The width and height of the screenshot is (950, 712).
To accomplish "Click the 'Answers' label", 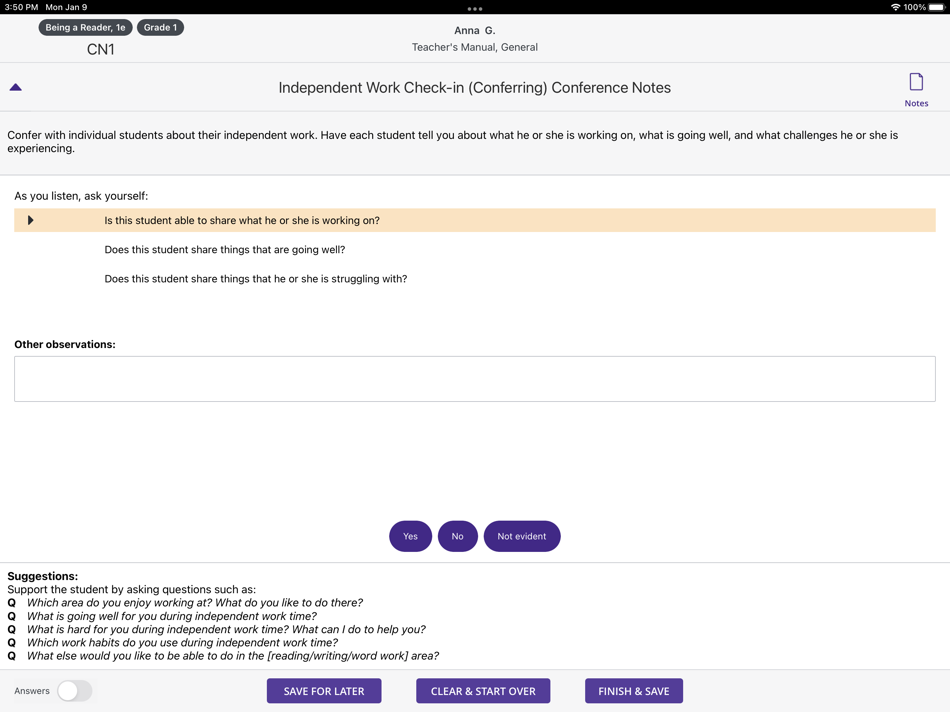I will click(x=32, y=691).
